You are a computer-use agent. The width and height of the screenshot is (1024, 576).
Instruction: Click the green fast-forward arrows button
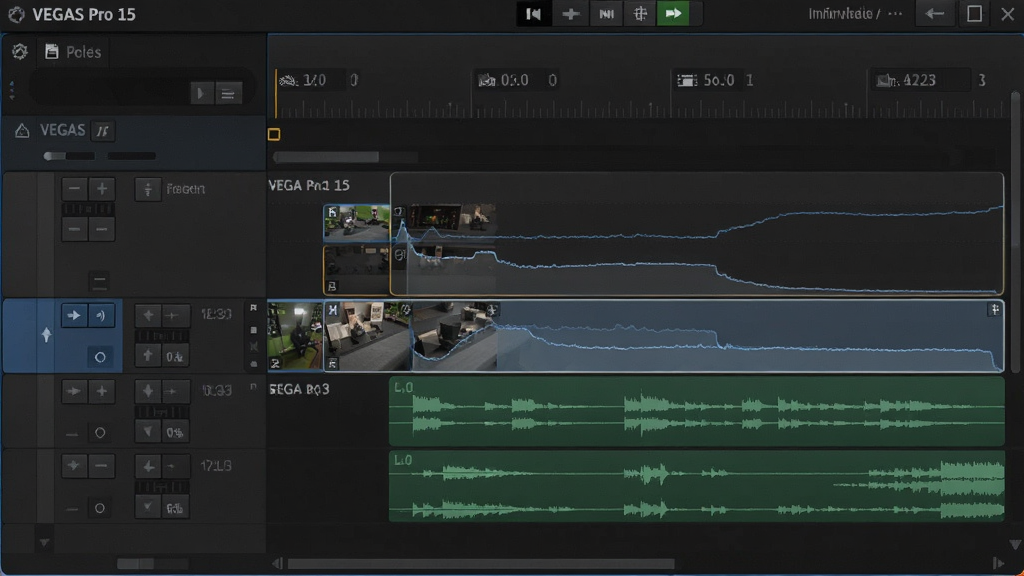point(673,14)
